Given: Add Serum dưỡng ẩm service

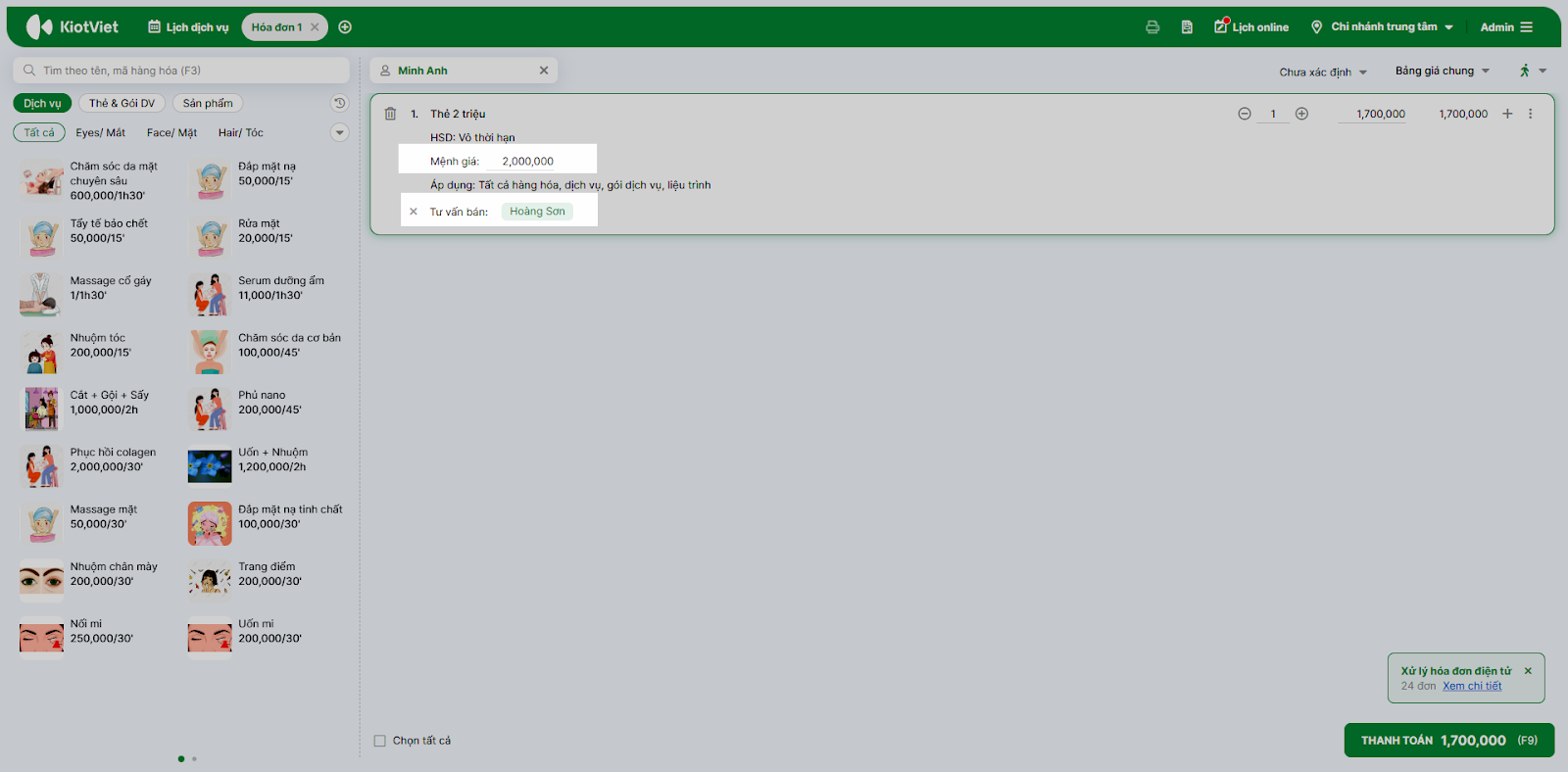Looking at the screenshot, I should 266,295.
